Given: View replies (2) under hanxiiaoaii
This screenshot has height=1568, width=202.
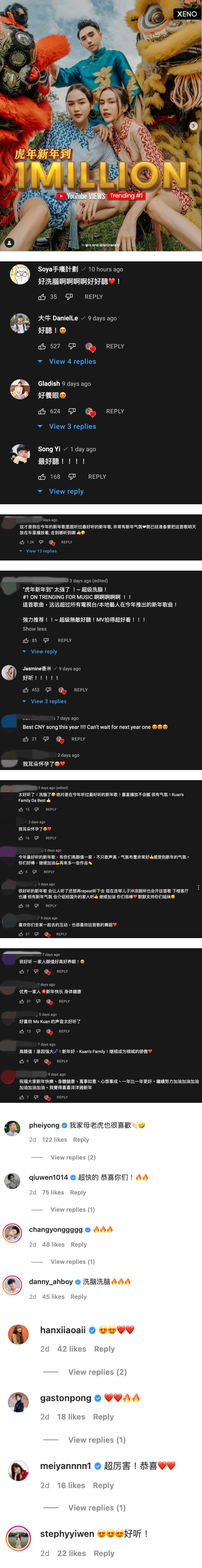Looking at the screenshot, I should click(x=97, y=1372).
